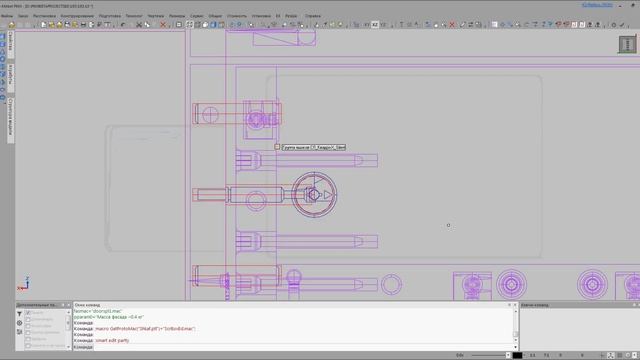Create a new document via the blank page icon
640x360 pixels.
(44, 25)
